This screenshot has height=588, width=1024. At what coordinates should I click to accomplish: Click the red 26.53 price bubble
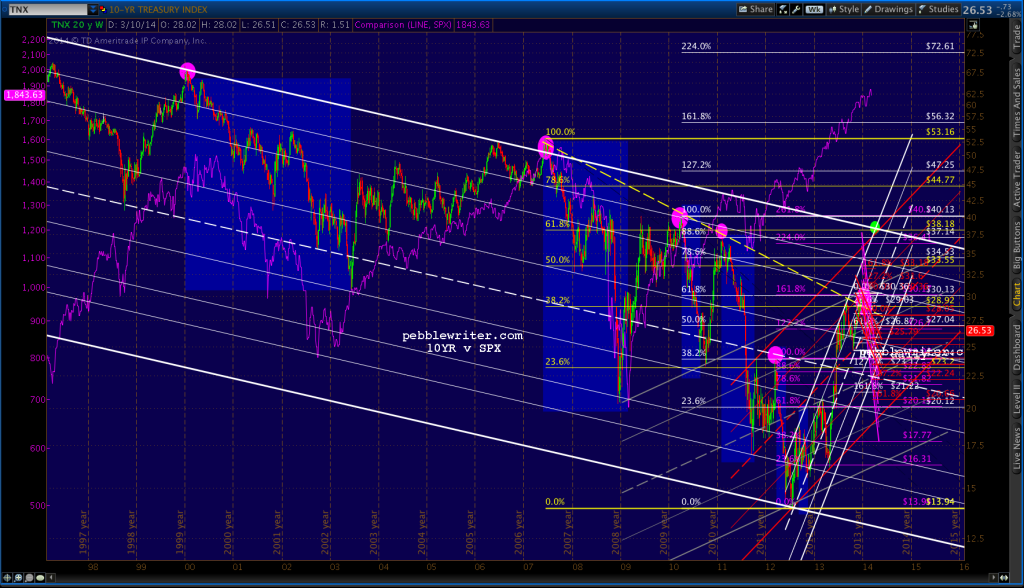point(980,331)
